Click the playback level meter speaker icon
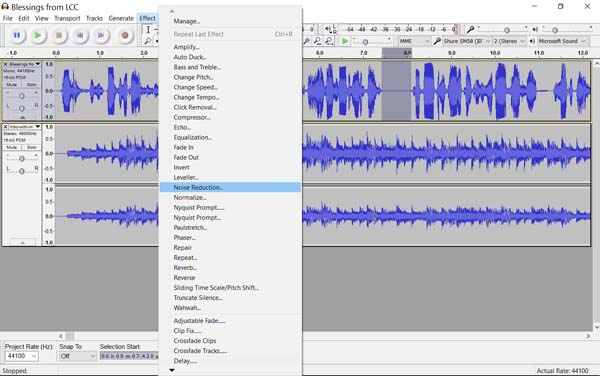The height and width of the screenshot is (376, 600). click(x=328, y=29)
